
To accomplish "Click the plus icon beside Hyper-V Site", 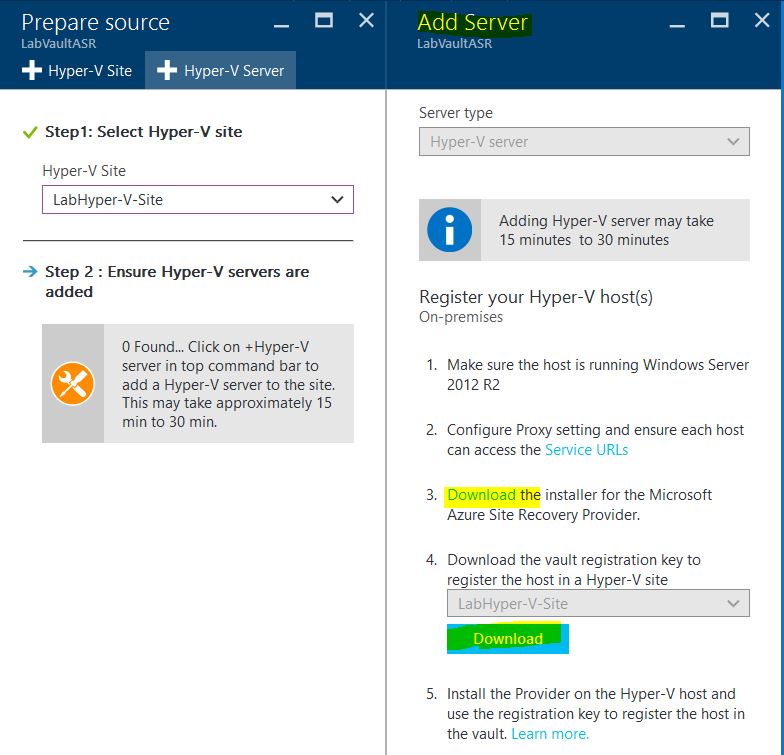I will tap(32, 71).
